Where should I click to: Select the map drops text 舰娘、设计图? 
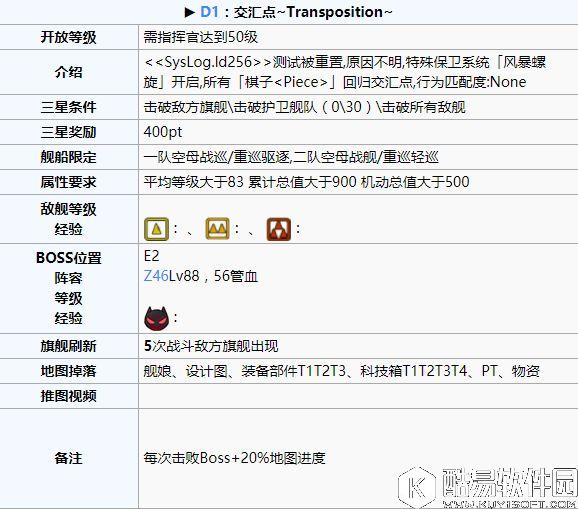[185, 371]
